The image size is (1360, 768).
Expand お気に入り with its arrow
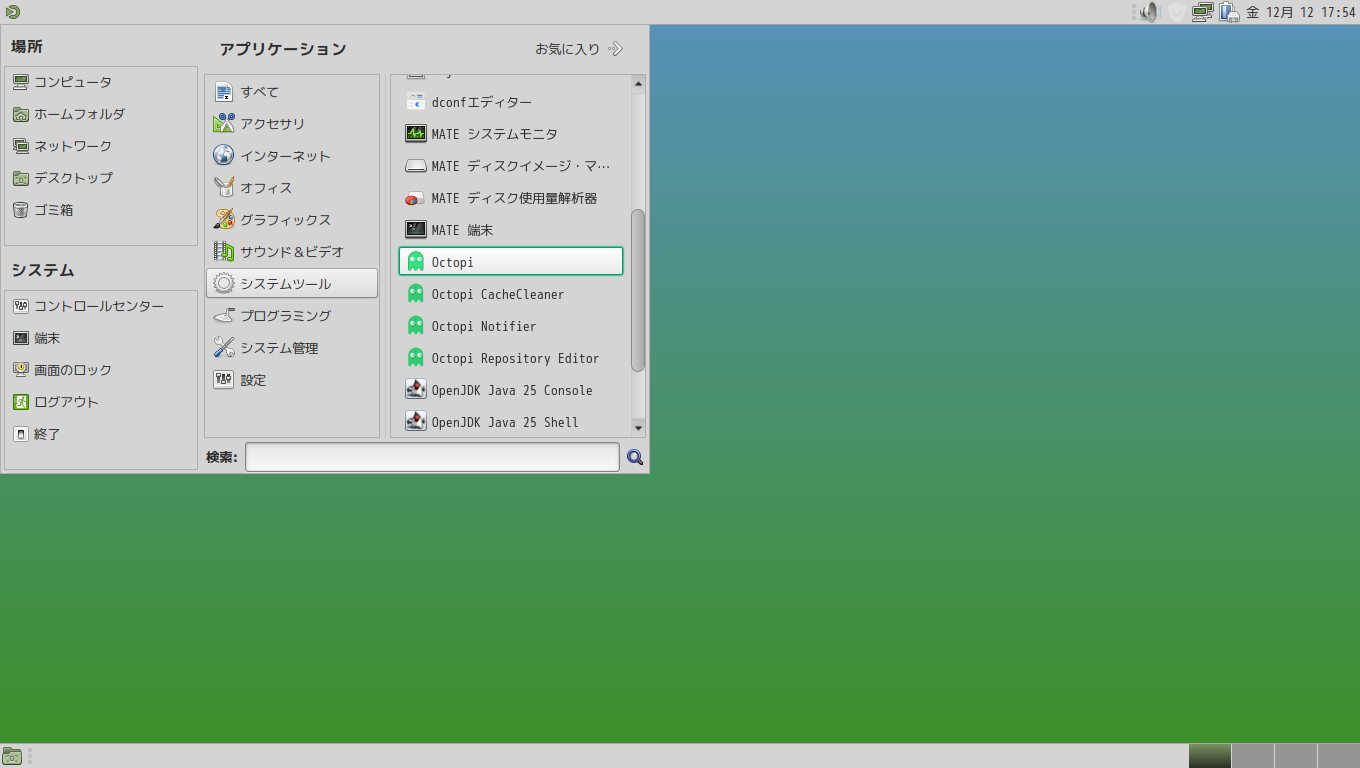tap(615, 47)
